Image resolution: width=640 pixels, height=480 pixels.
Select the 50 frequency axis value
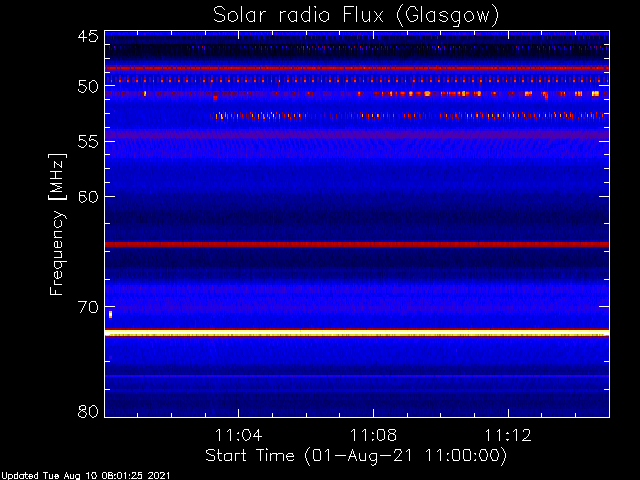tap(88, 86)
